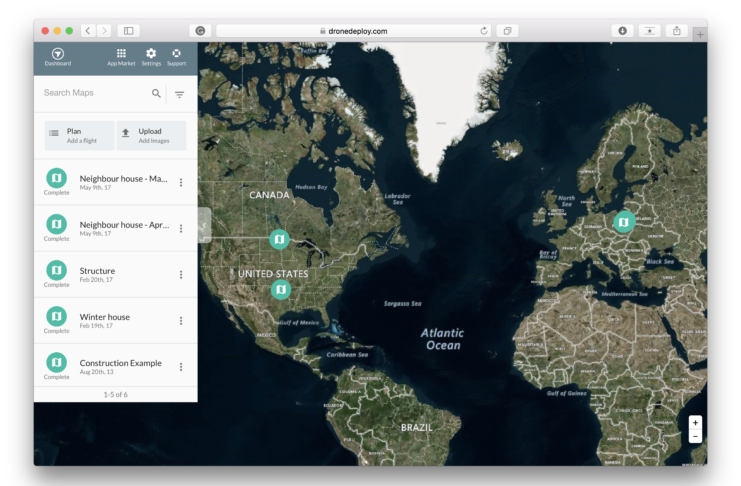Collapse the sidebar panel handle
741x486 pixels.
(x=203, y=225)
